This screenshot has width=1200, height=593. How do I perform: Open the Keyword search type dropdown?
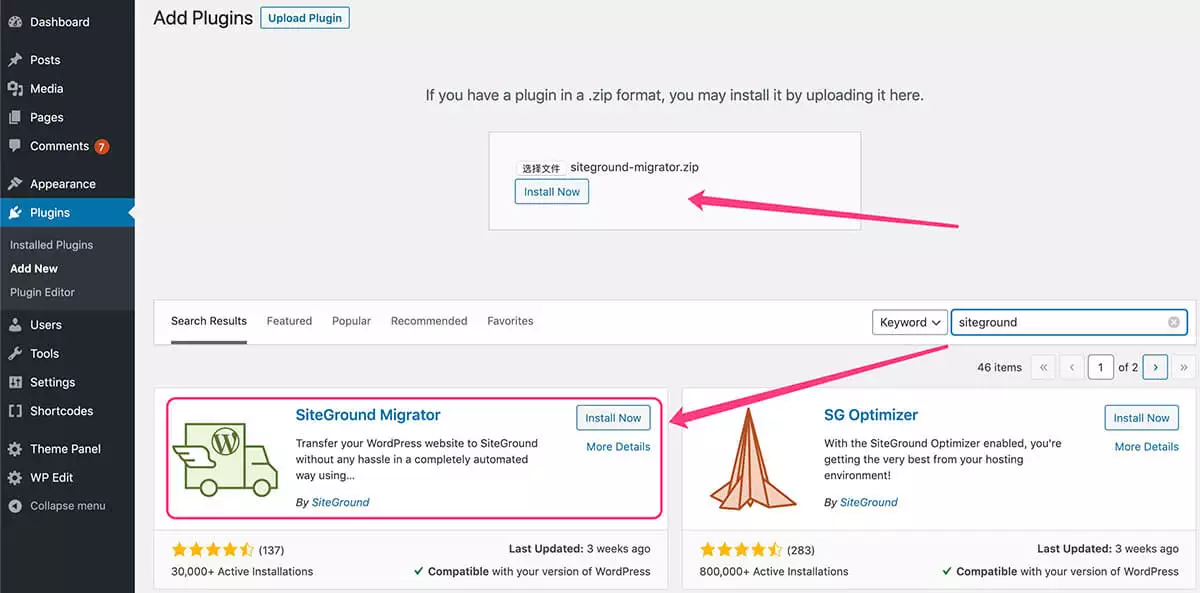pyautogui.click(x=910, y=322)
